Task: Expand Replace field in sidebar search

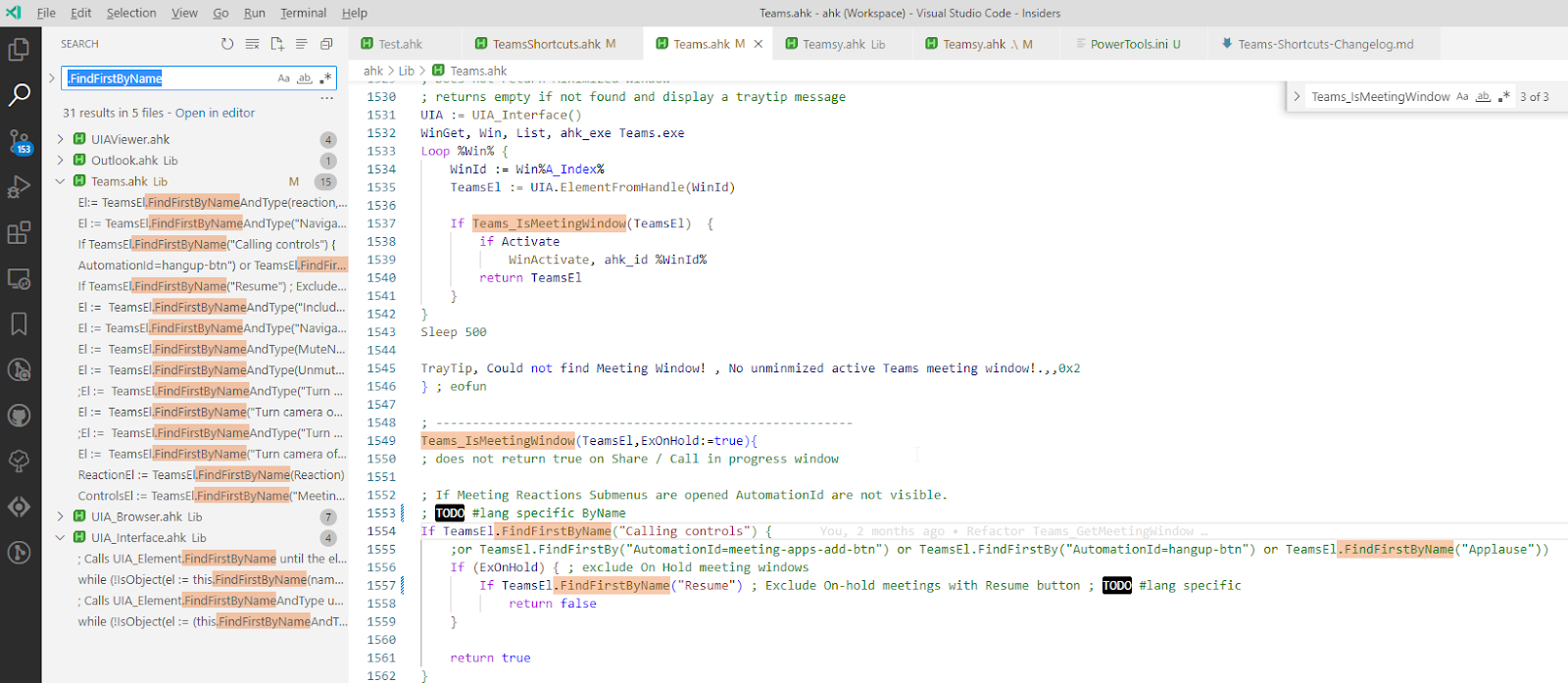Action: 52,78
